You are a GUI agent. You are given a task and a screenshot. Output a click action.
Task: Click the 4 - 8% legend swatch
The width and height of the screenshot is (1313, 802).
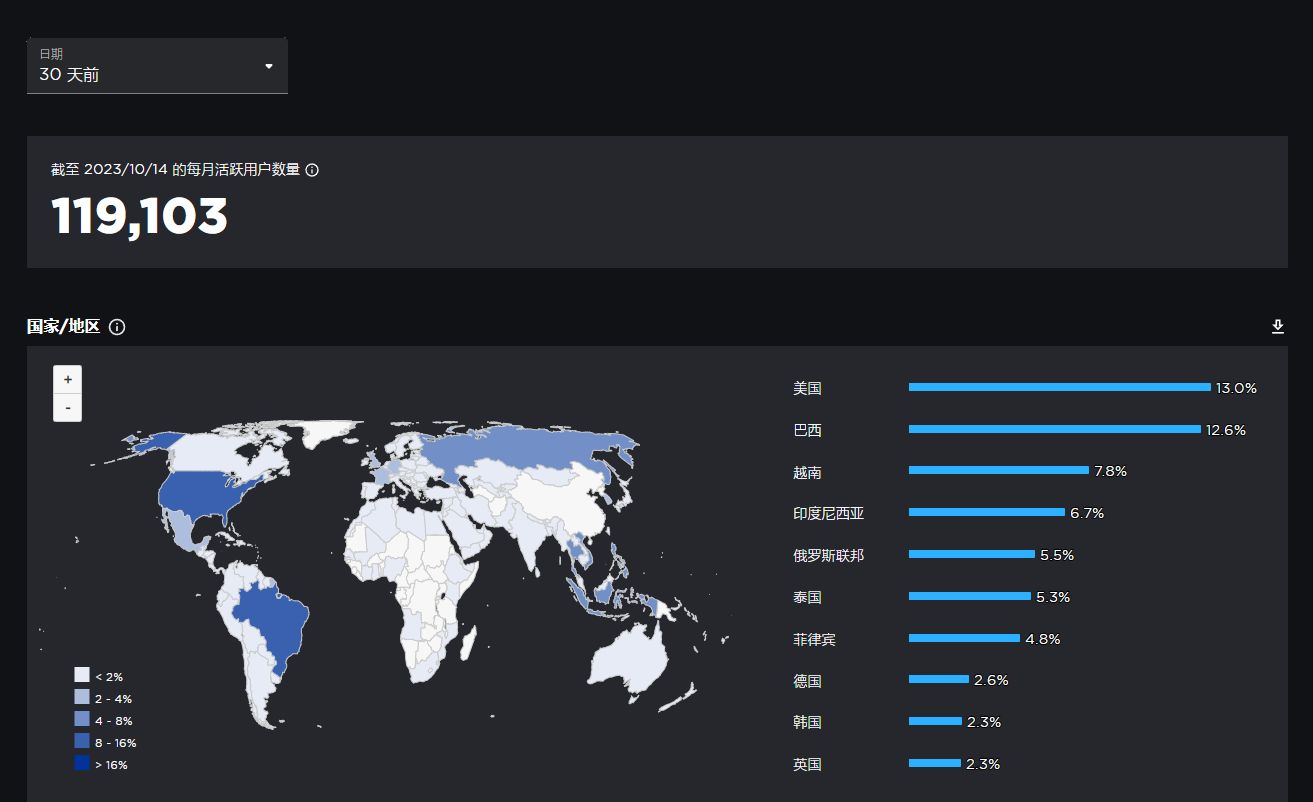point(82,720)
